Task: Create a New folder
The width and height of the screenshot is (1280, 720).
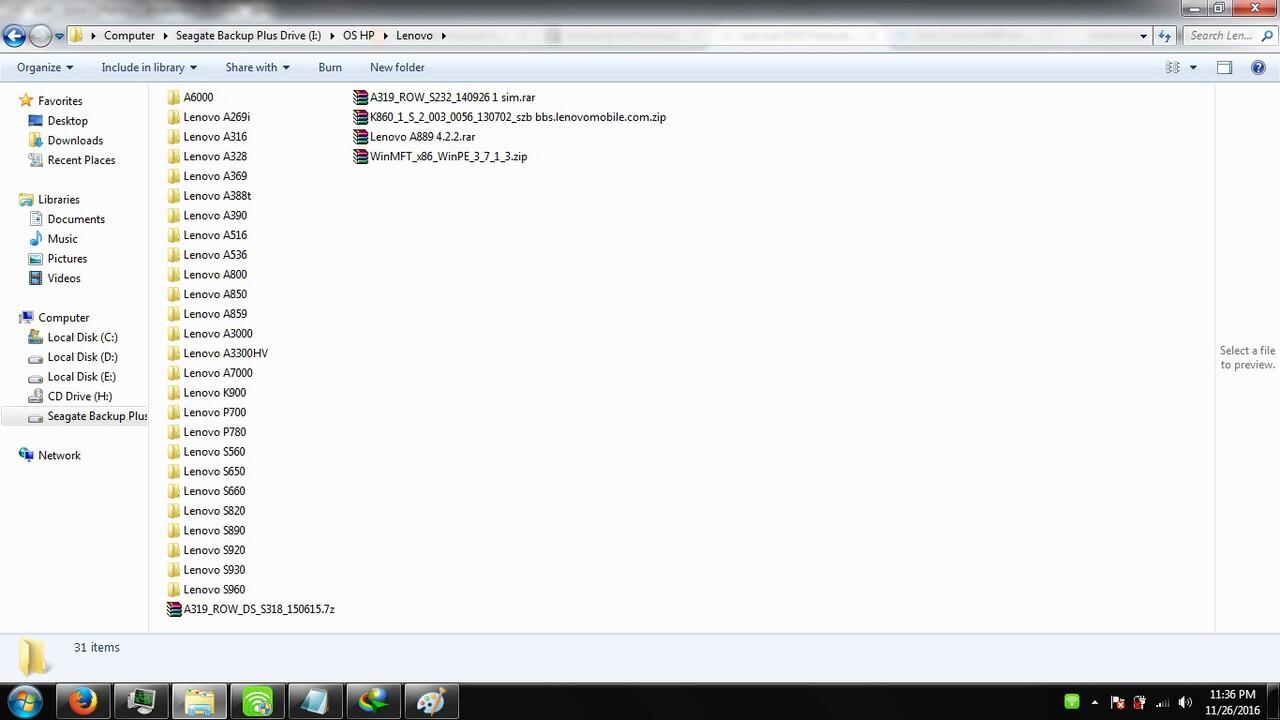Action: point(397,67)
